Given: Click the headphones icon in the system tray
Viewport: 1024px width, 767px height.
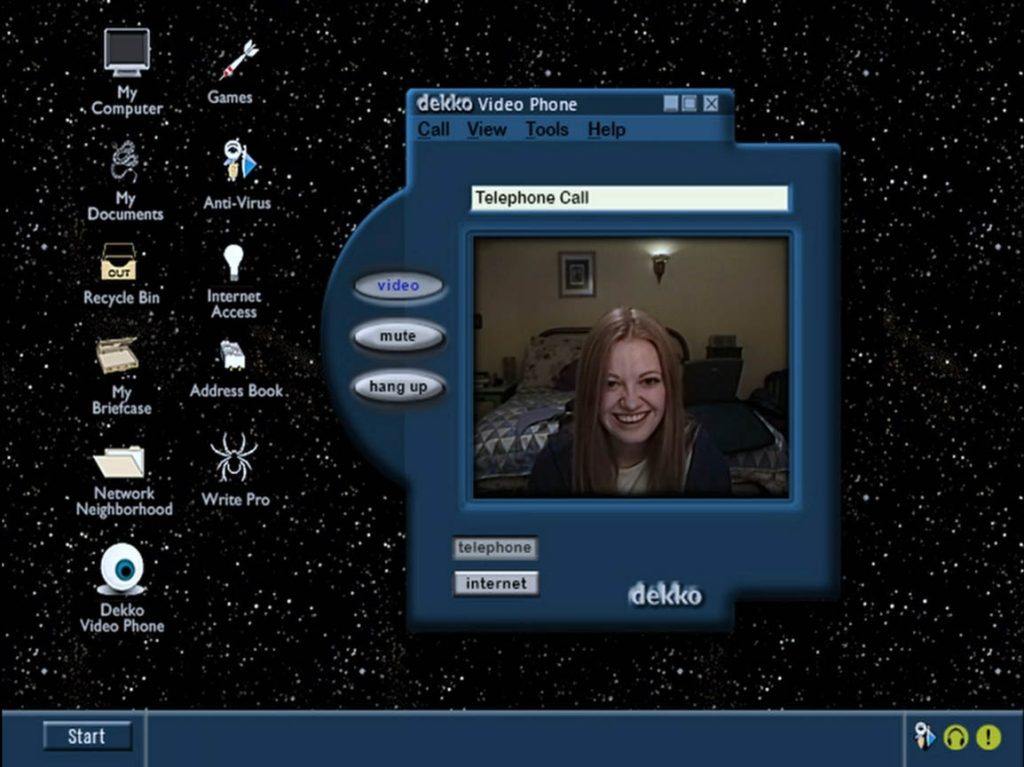Looking at the screenshot, I should (x=957, y=735).
